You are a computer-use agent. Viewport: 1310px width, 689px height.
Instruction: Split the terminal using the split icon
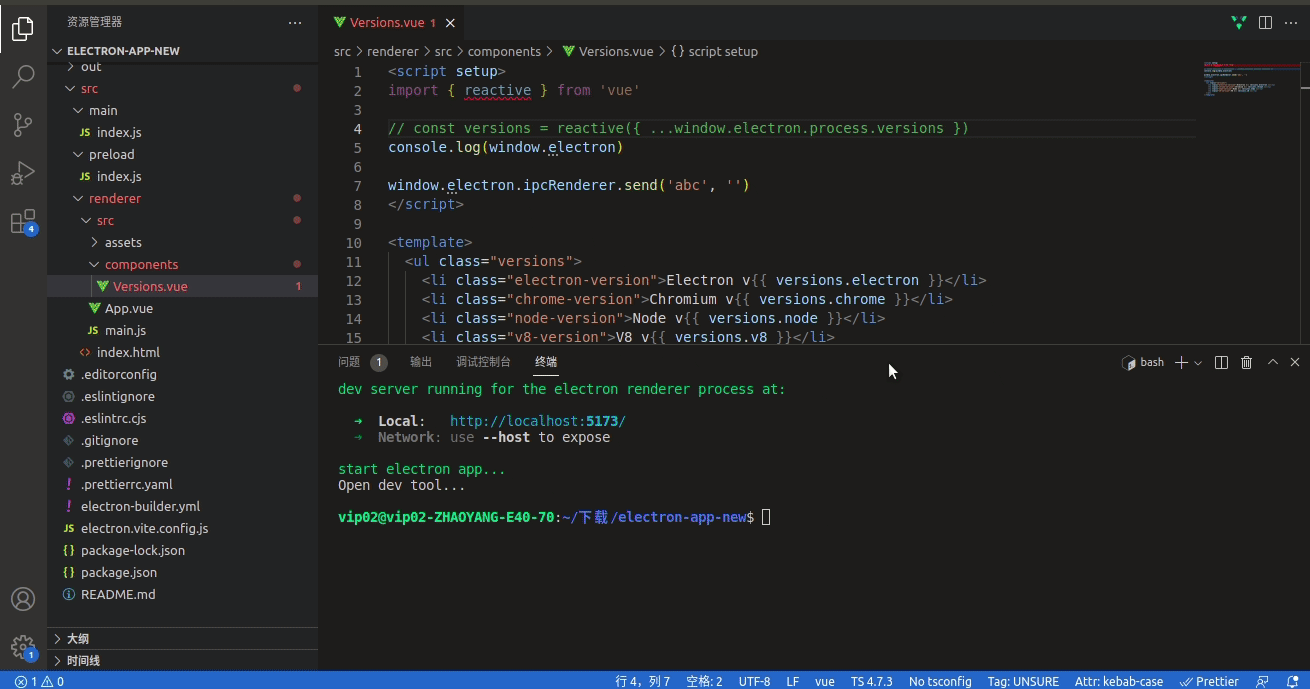tap(1221, 362)
